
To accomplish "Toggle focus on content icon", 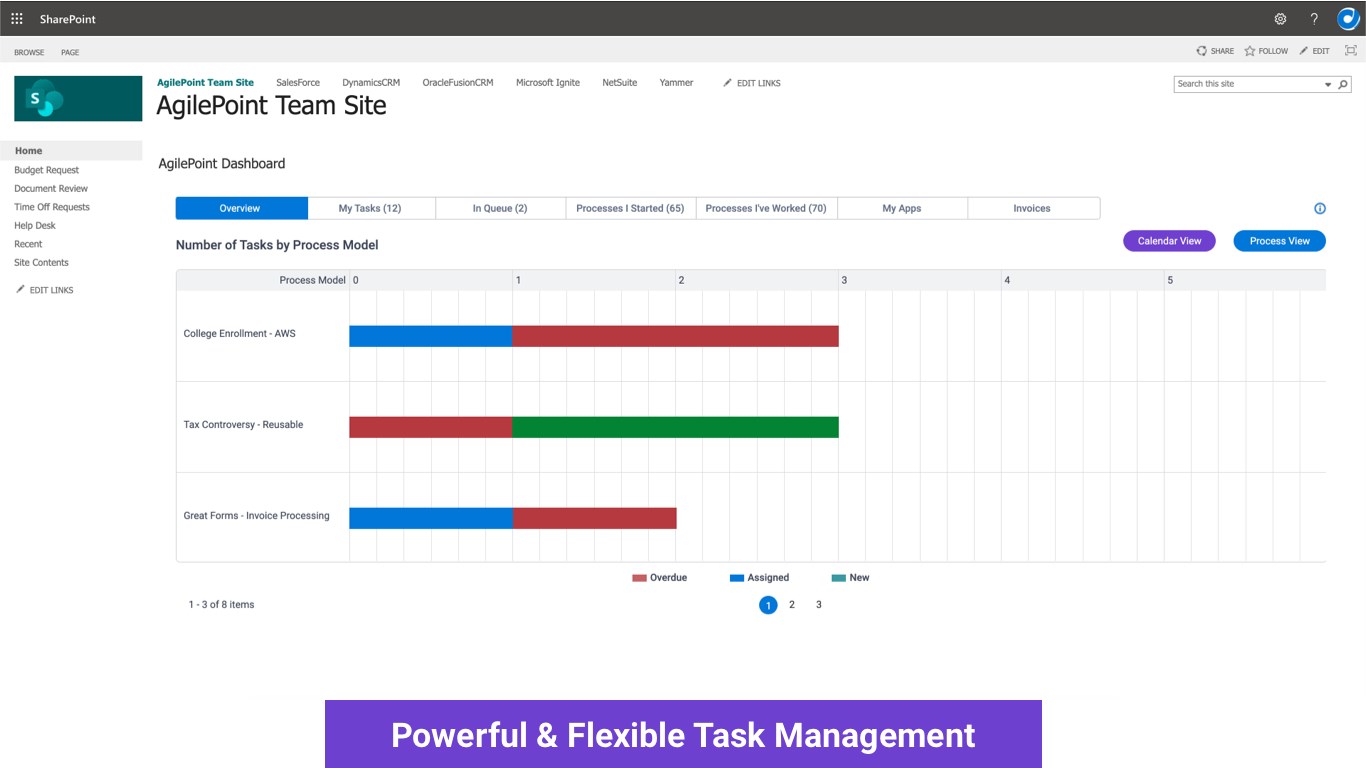I will click(x=1351, y=51).
